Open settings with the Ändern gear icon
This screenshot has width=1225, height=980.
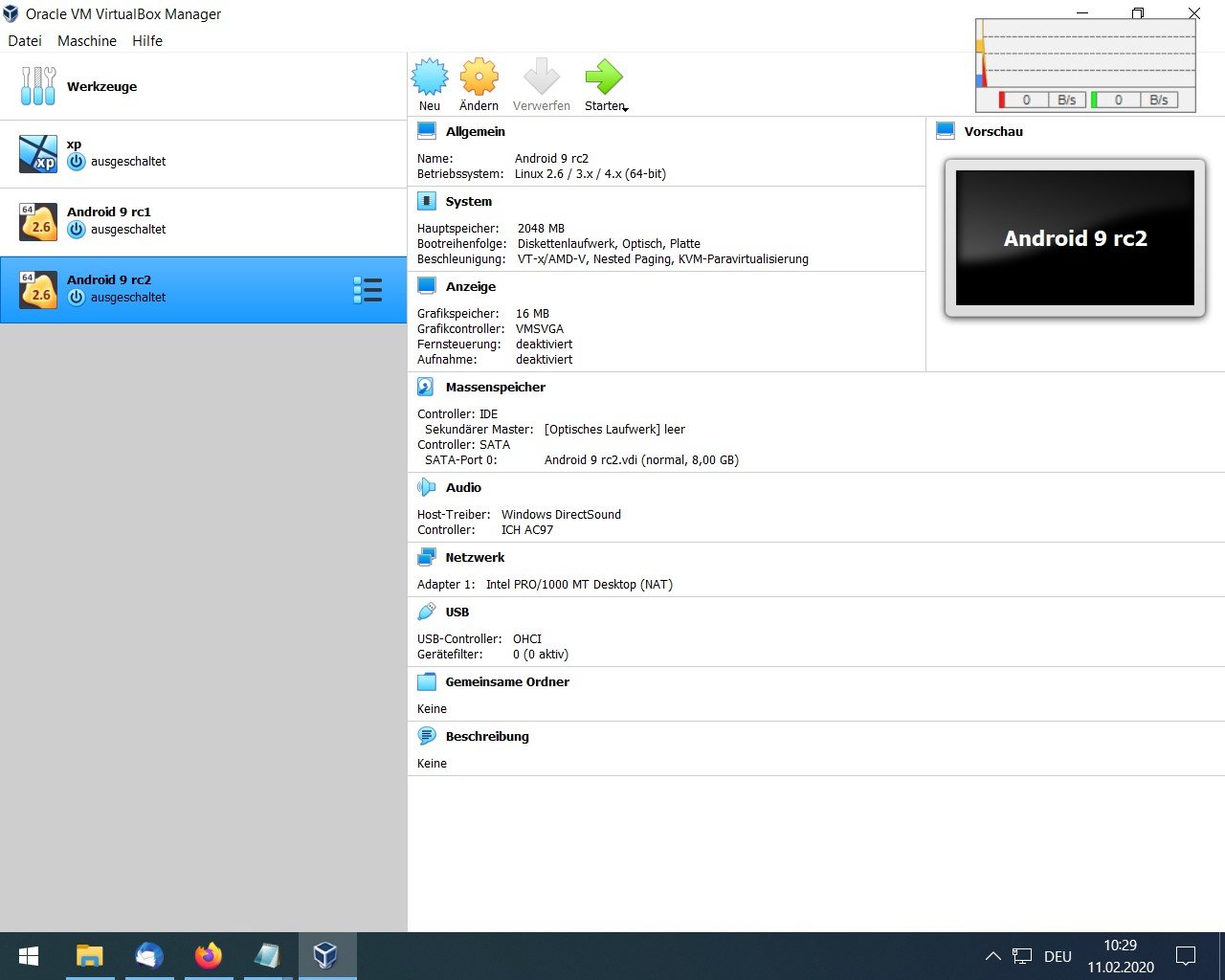tap(479, 77)
